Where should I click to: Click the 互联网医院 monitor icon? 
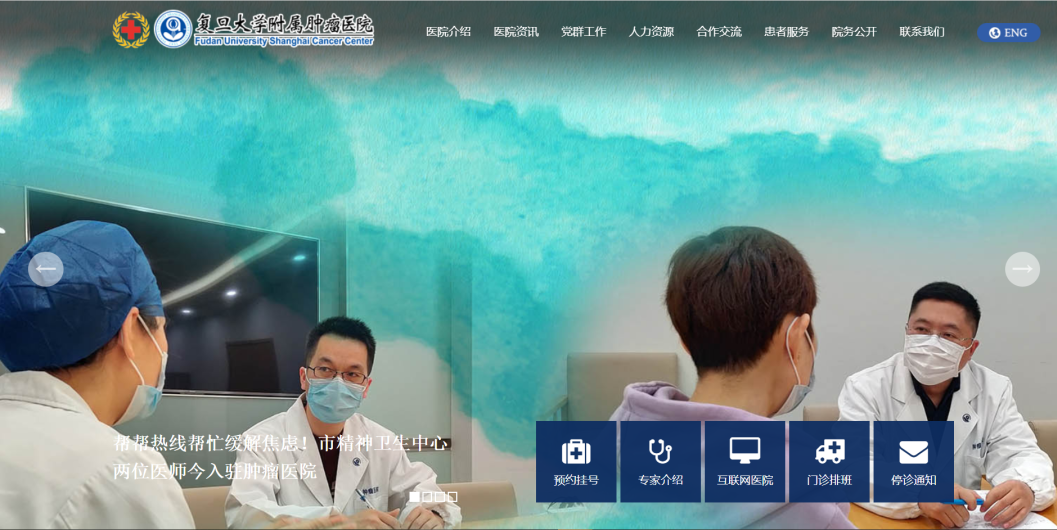point(745,451)
